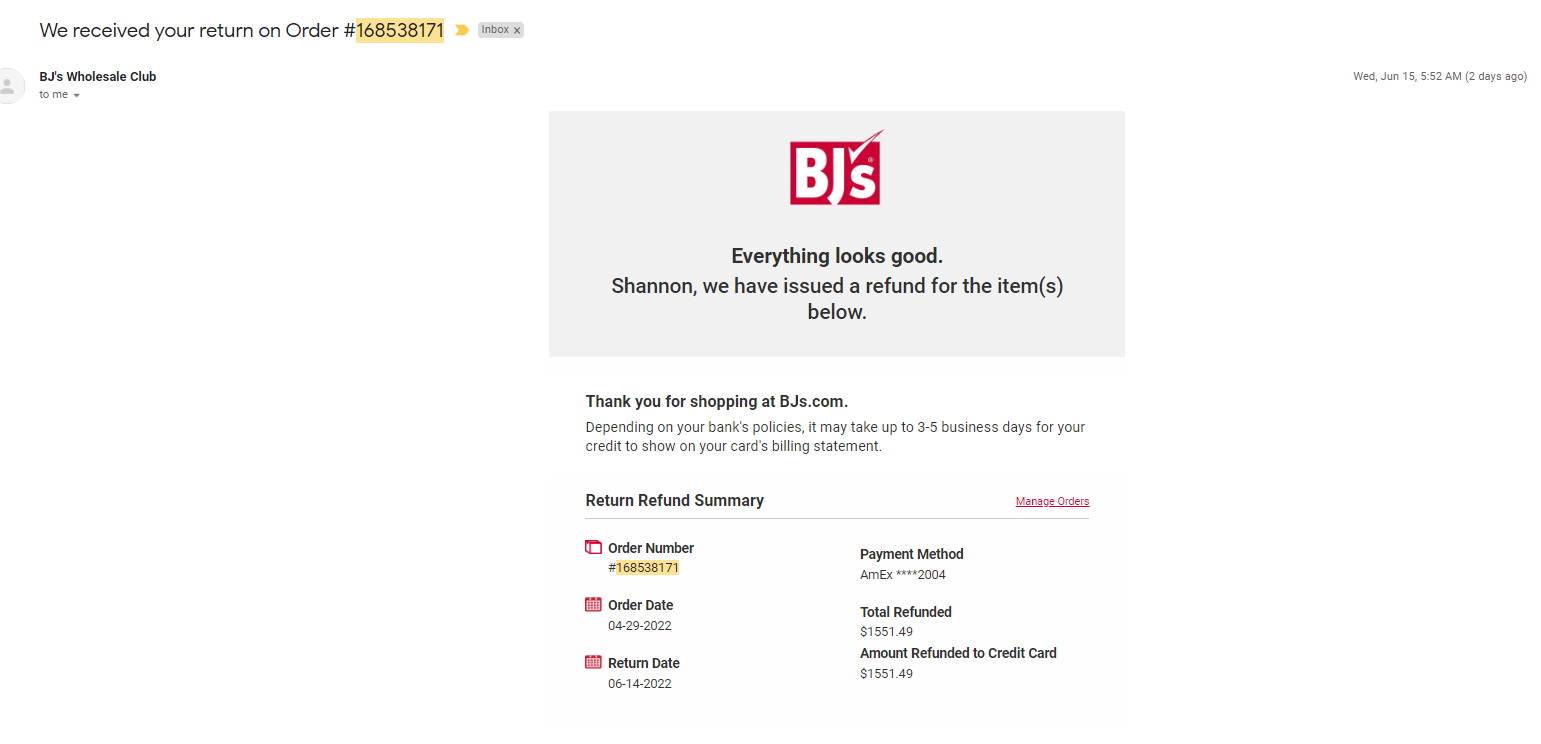Click the Total Refunded amount $1551.49
Screen dimensions: 1541x744
tap(886, 631)
